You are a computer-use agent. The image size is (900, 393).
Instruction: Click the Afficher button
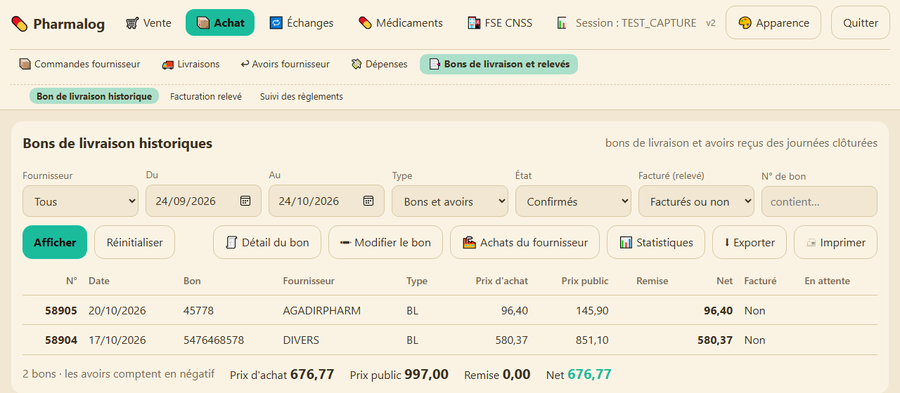55,242
